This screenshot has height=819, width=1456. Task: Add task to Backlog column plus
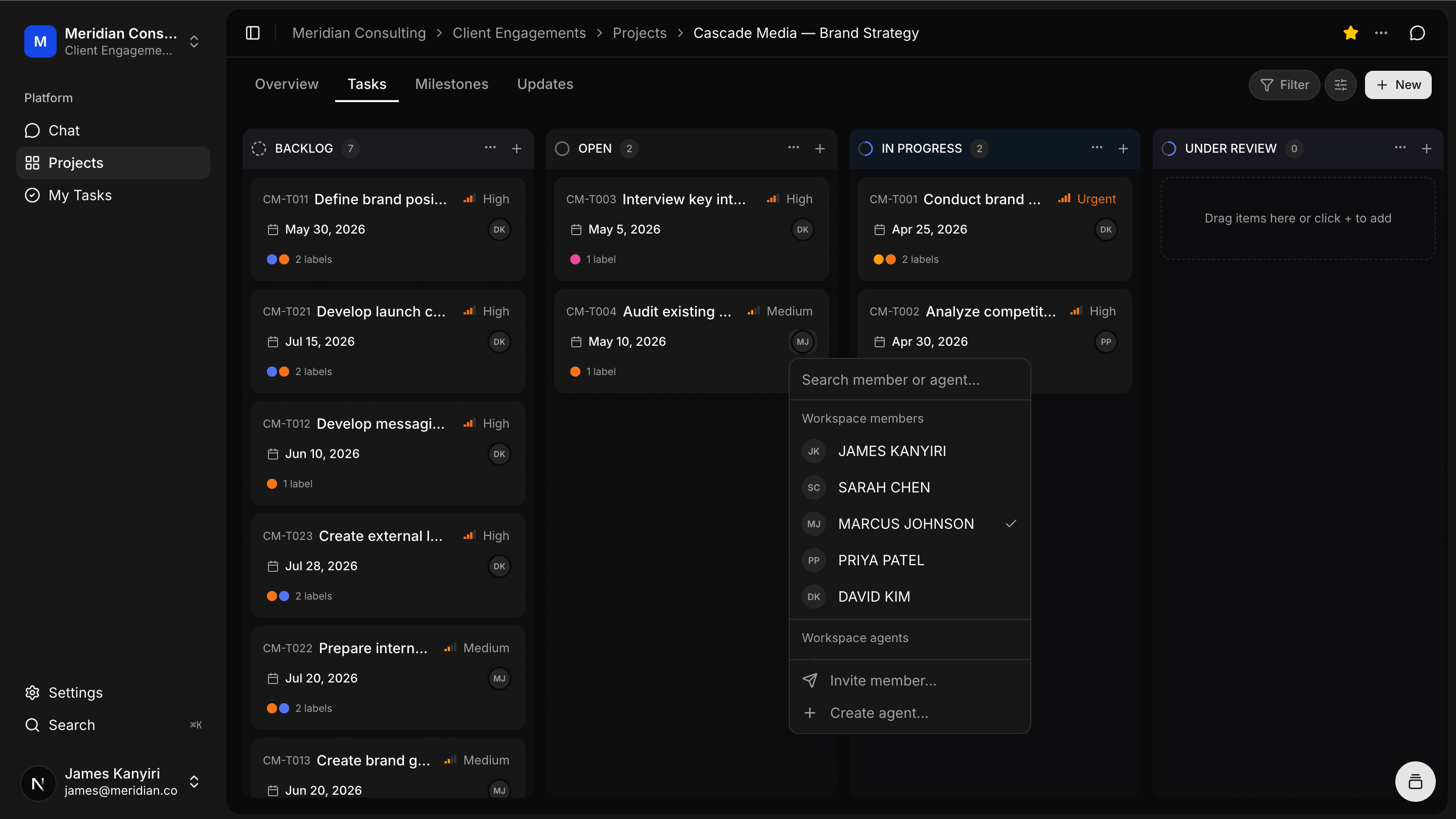516,148
